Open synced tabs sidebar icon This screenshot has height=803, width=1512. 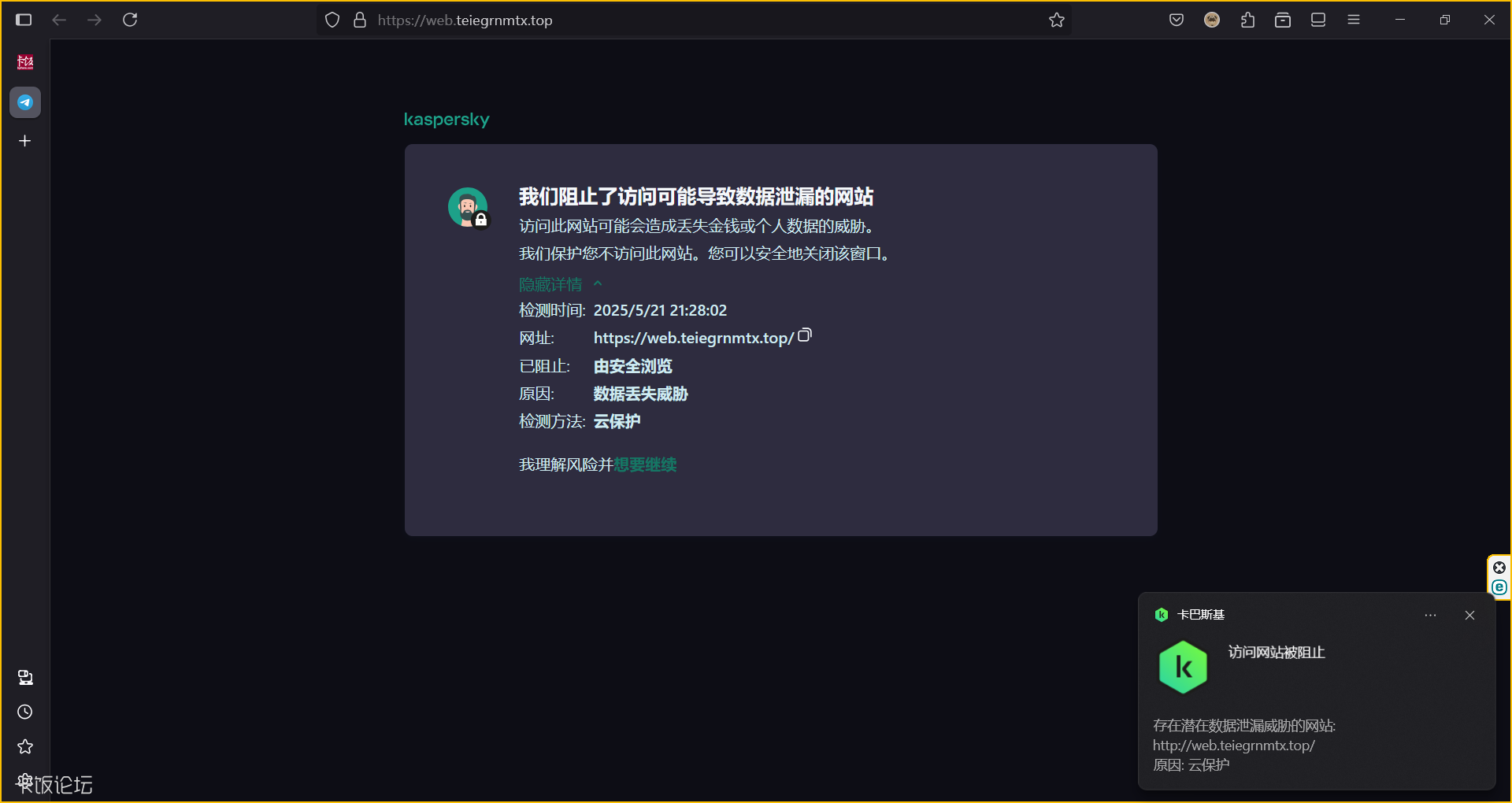(x=25, y=677)
